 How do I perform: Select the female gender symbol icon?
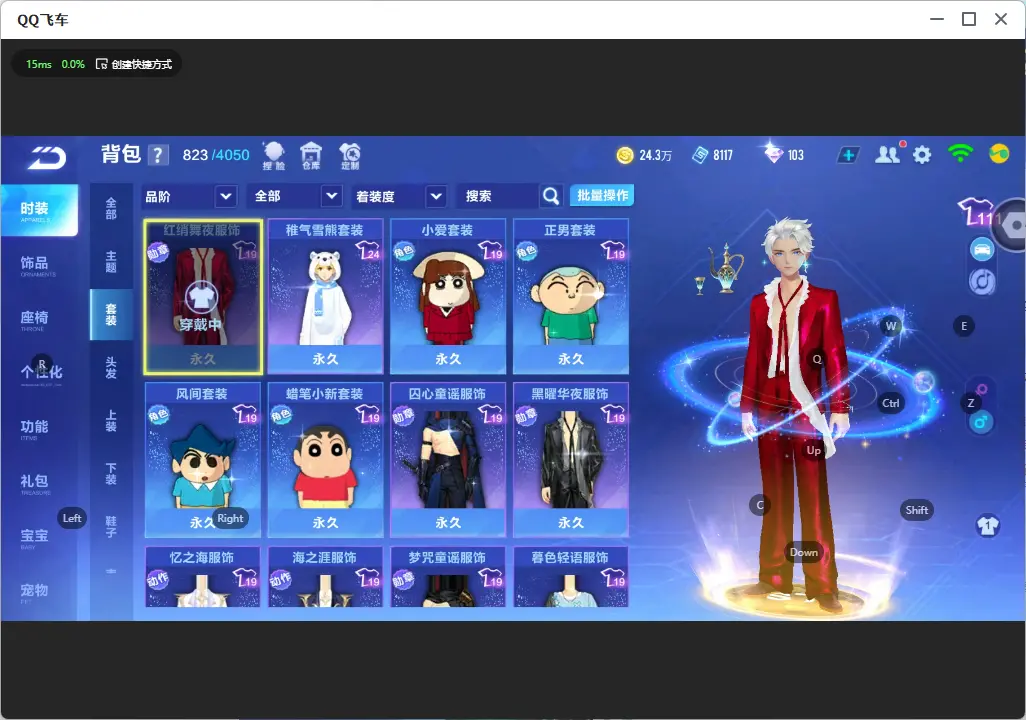click(x=982, y=389)
